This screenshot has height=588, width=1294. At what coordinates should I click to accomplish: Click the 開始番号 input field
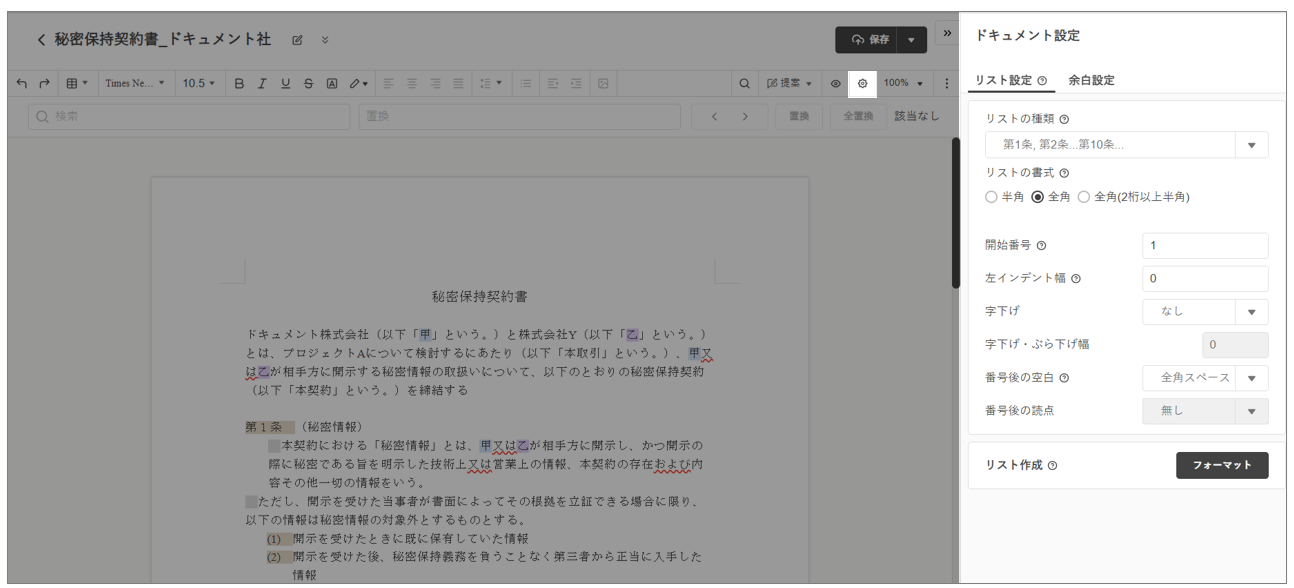point(1205,246)
